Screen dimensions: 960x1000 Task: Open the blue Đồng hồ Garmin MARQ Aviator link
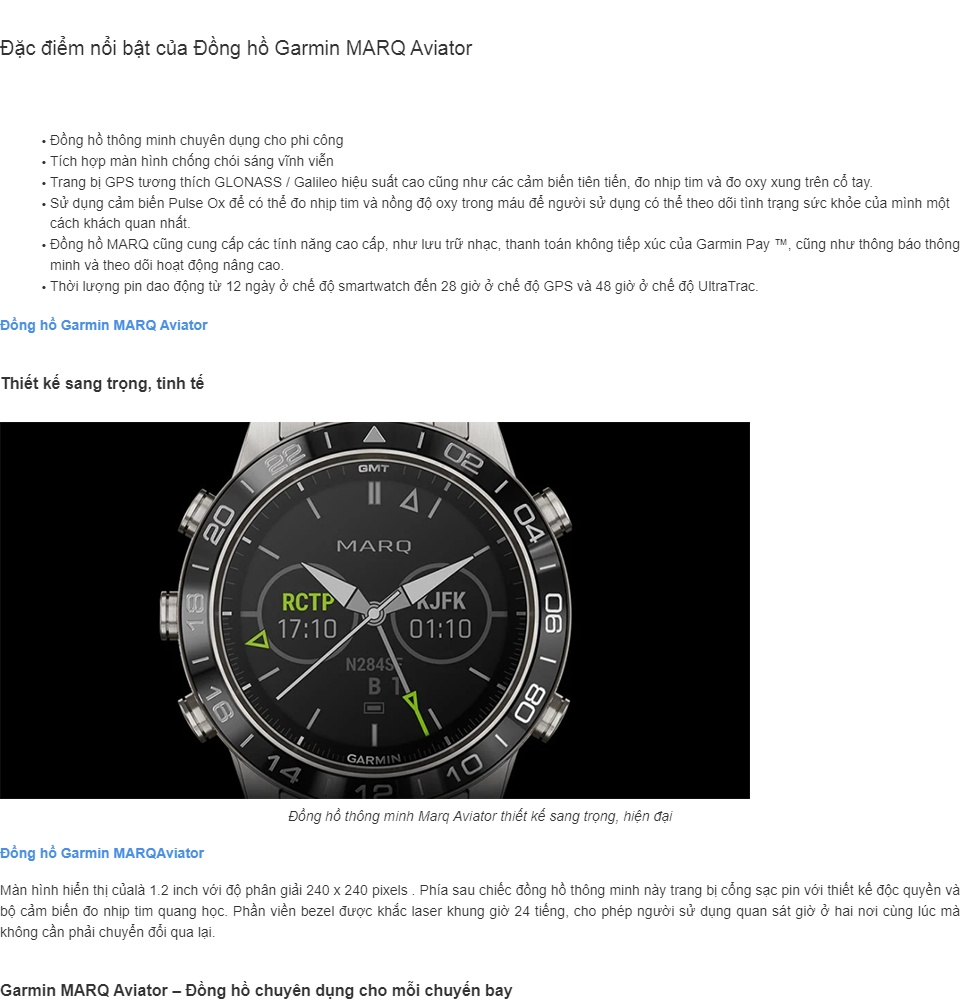(x=104, y=325)
